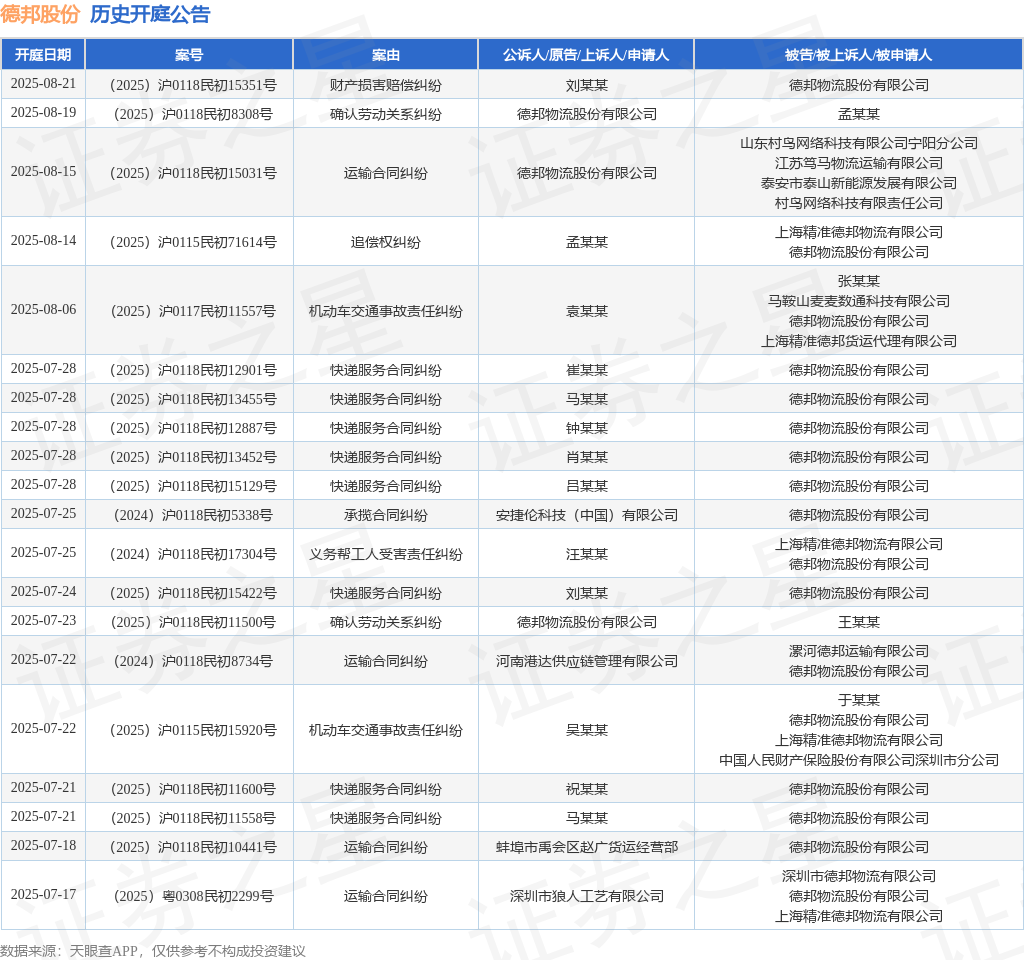Screen dimensions: 1024x960
Task: Select the 开庭日期 column header
Action: click(43, 55)
